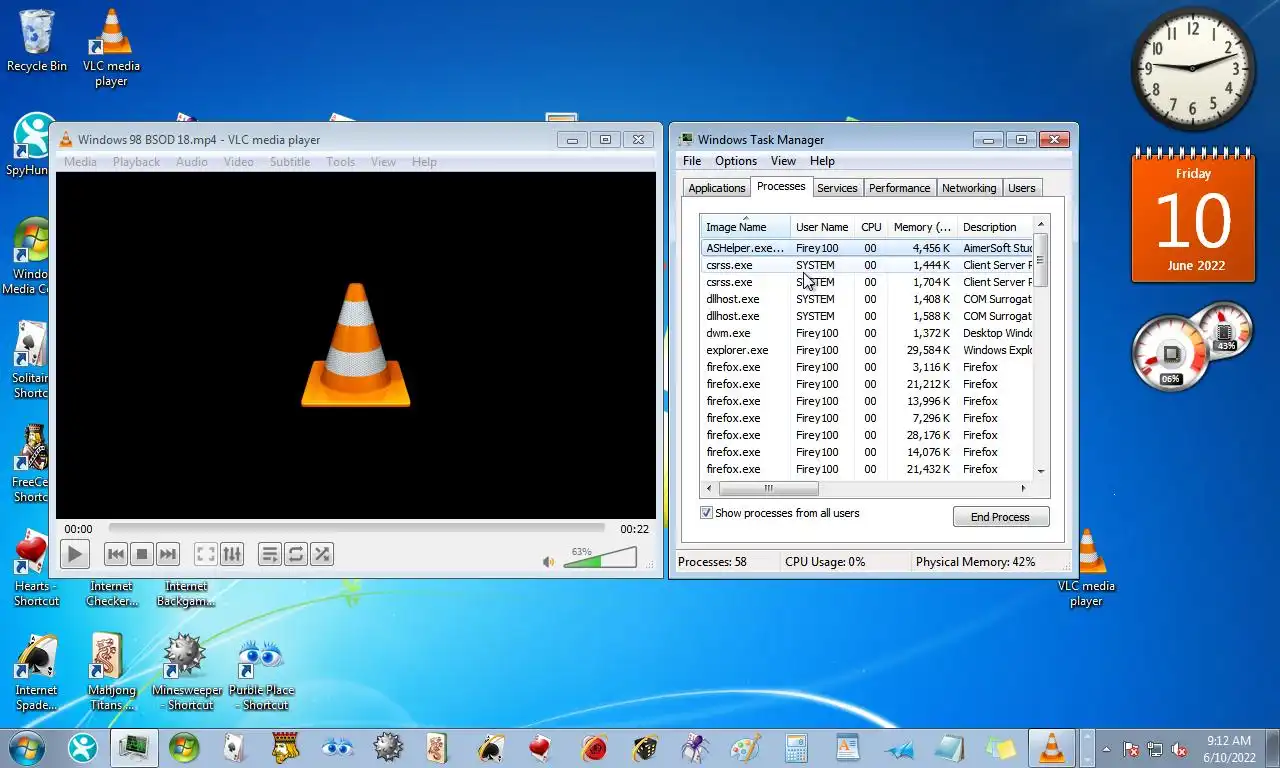Sort processes by CPU column

click(x=871, y=227)
